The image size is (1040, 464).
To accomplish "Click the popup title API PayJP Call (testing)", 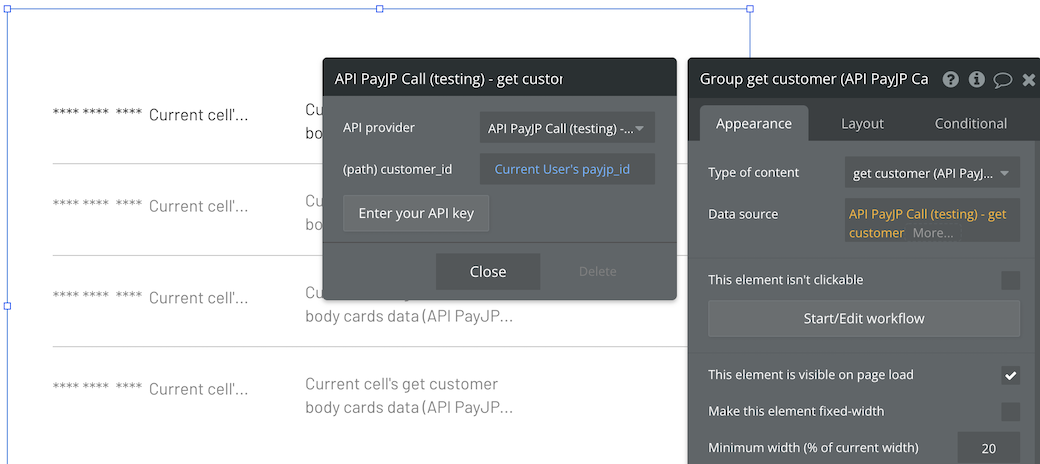I will click(x=448, y=79).
